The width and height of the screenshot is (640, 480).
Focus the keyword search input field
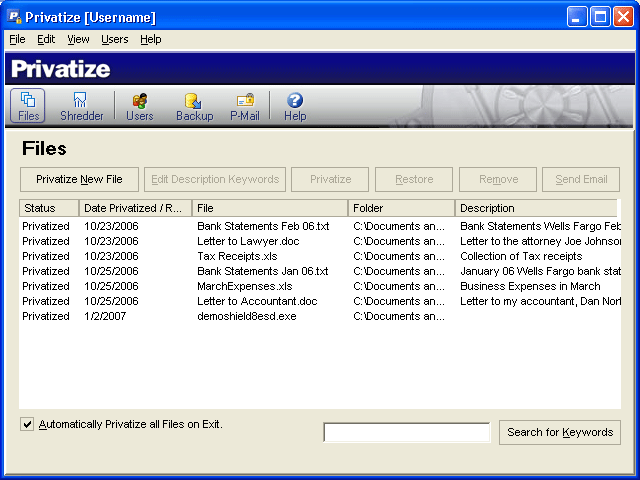coord(407,432)
